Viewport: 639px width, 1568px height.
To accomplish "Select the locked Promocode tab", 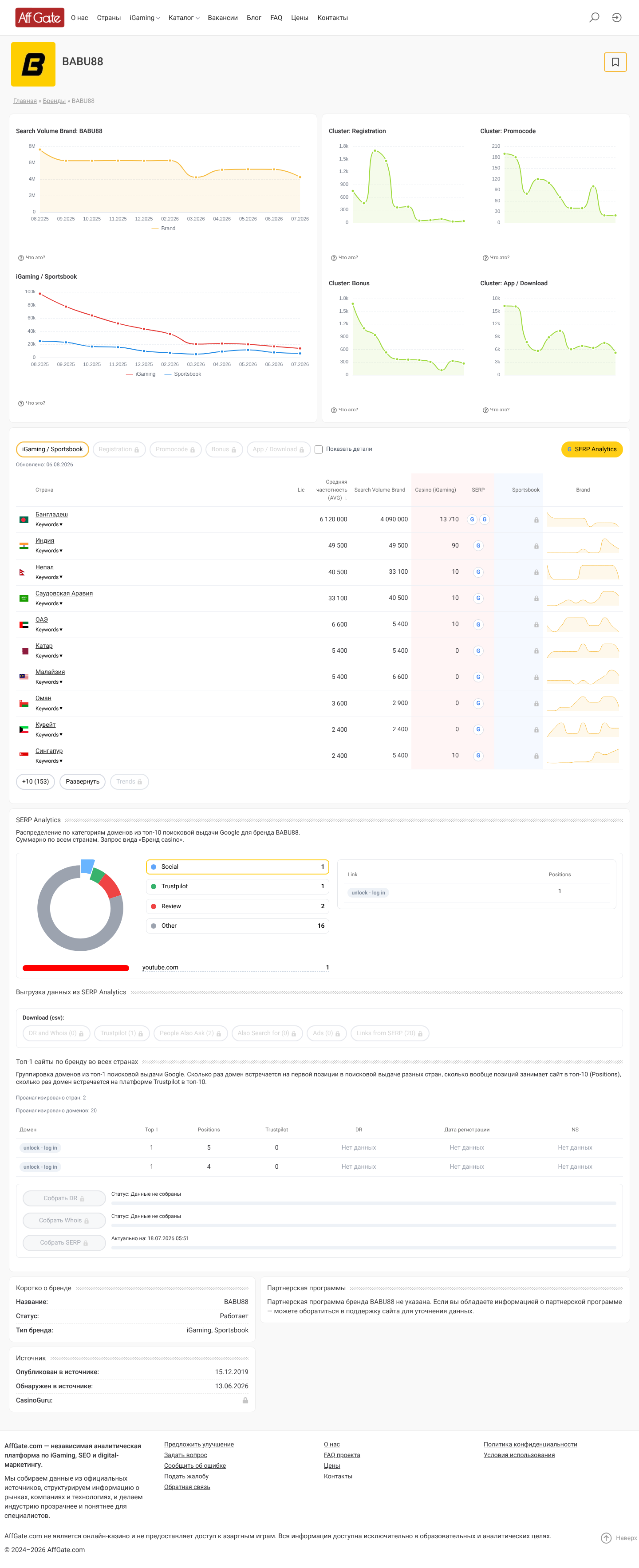I will (175, 449).
